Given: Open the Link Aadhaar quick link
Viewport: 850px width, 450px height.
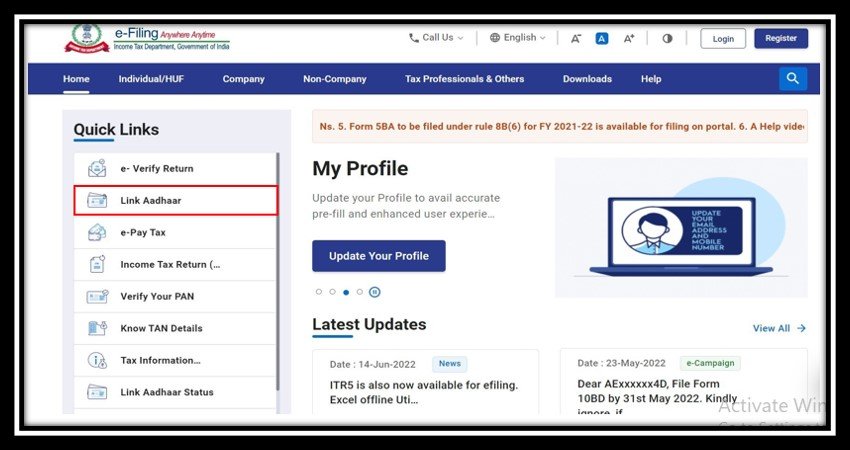Looking at the screenshot, I should [x=176, y=201].
